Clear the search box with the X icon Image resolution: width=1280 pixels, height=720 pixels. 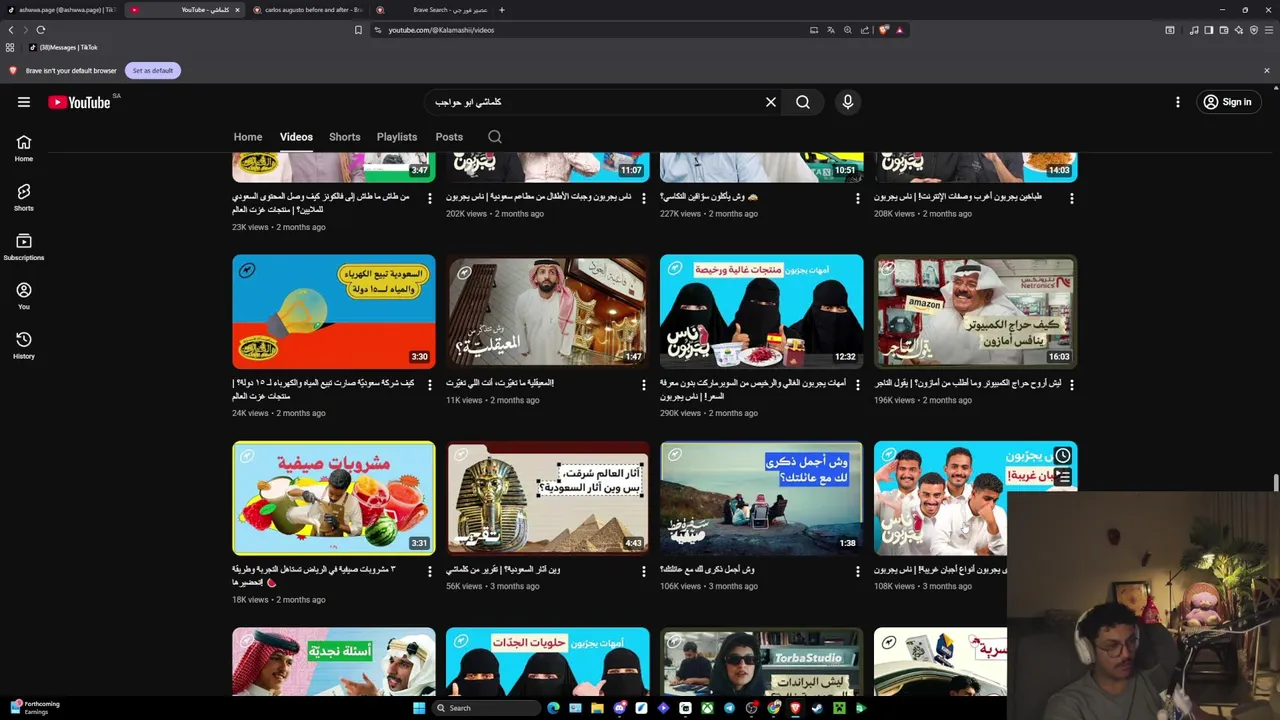(x=771, y=102)
